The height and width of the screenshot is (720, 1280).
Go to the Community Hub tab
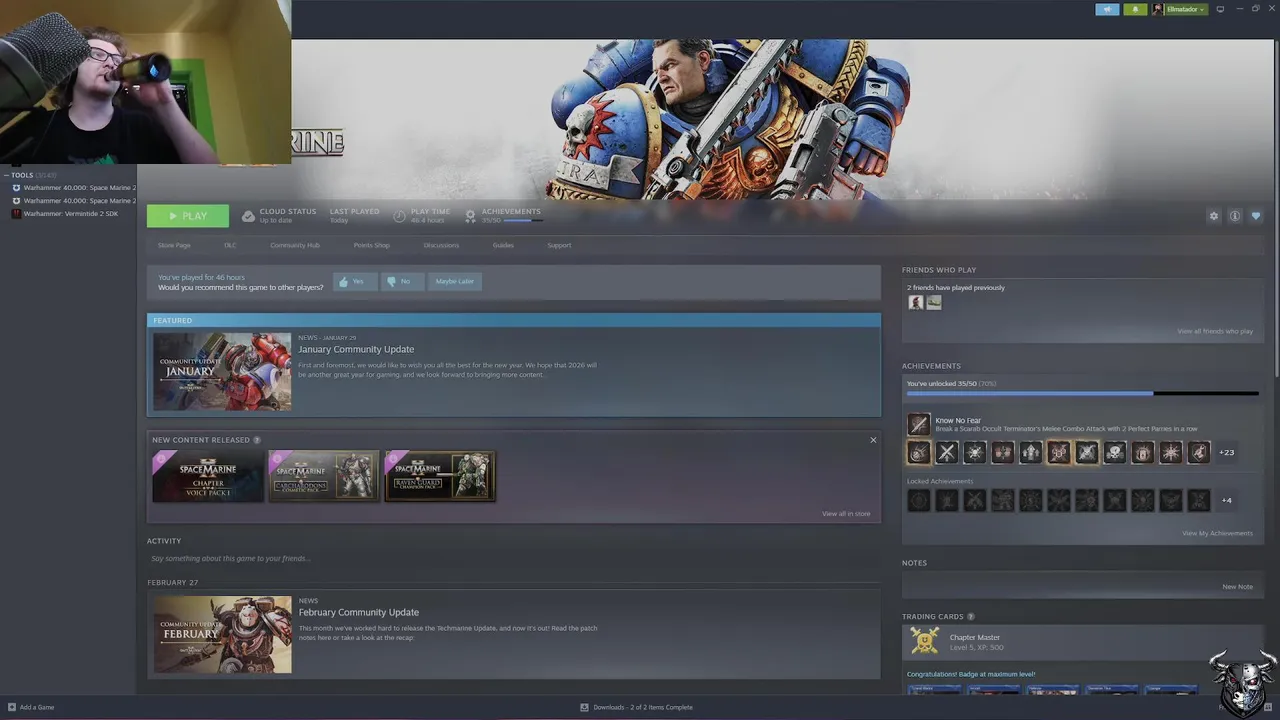point(295,245)
